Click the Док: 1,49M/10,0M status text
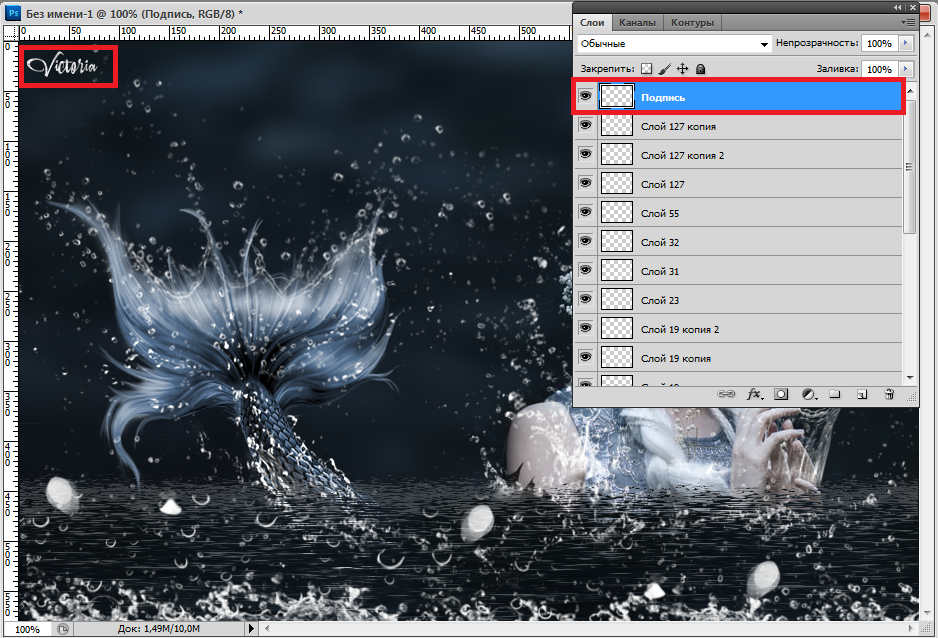Viewport: 938px width, 638px height. pos(159,629)
